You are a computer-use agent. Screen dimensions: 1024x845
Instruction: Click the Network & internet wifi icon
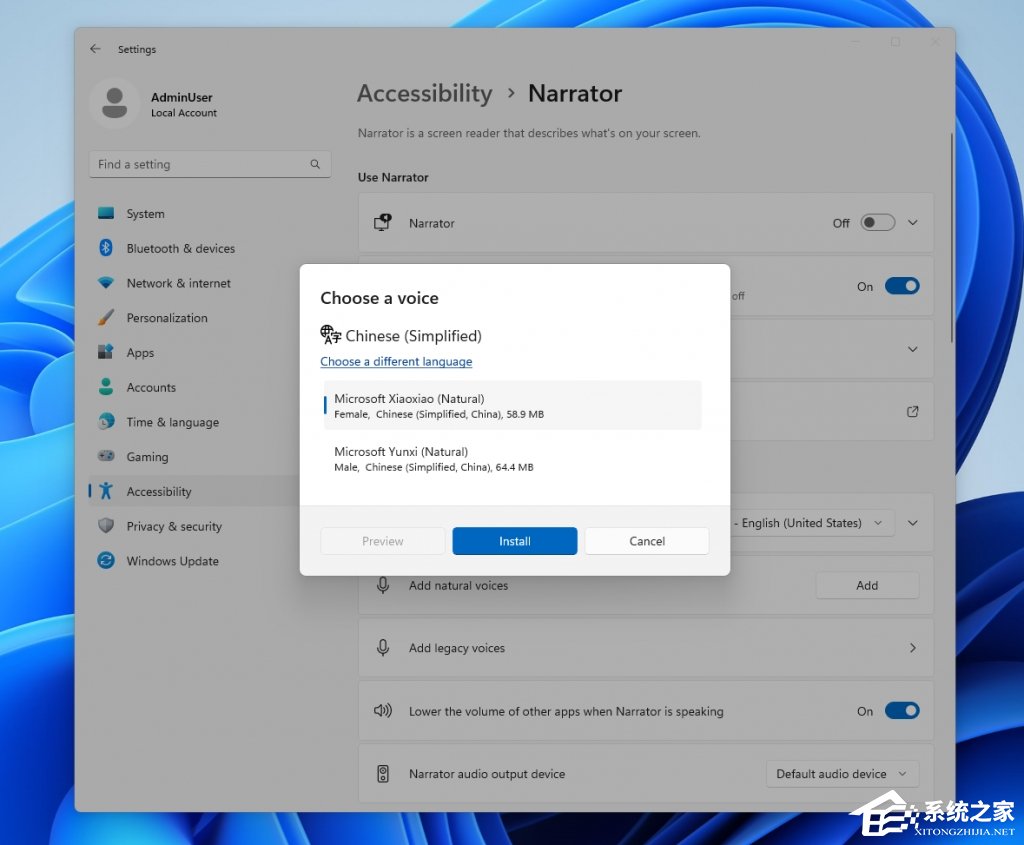pyautogui.click(x=106, y=283)
